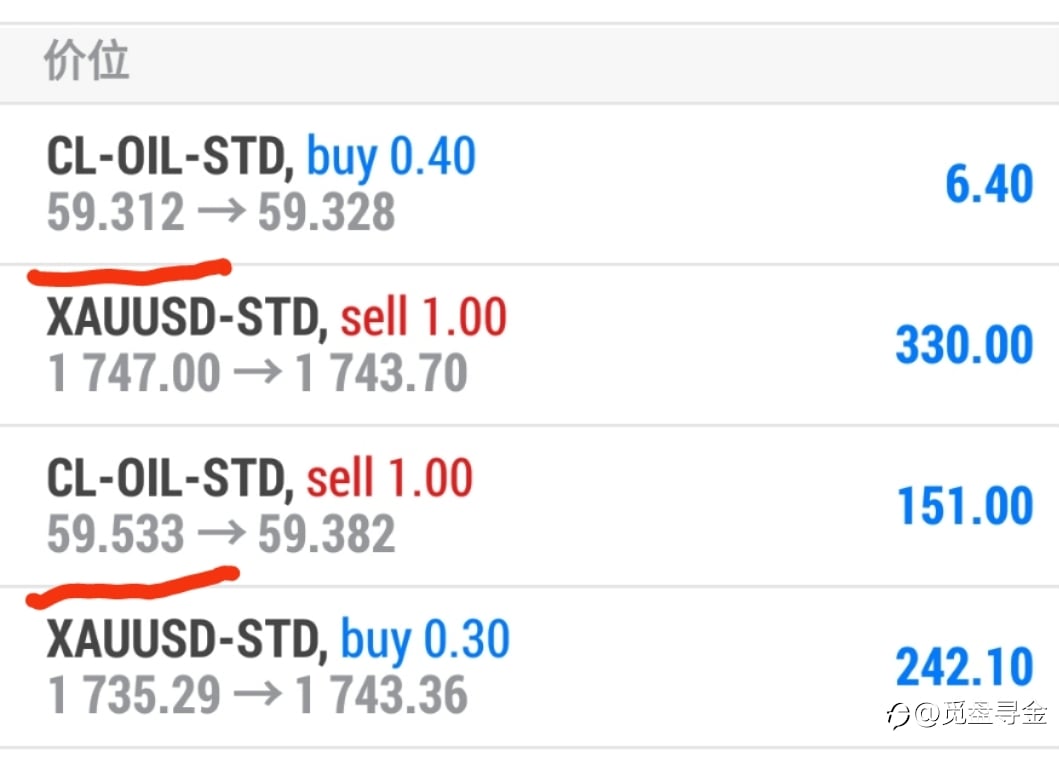Click the price range 1 747.00 → 1 743.70
The height and width of the screenshot is (760, 1059).
point(257,373)
